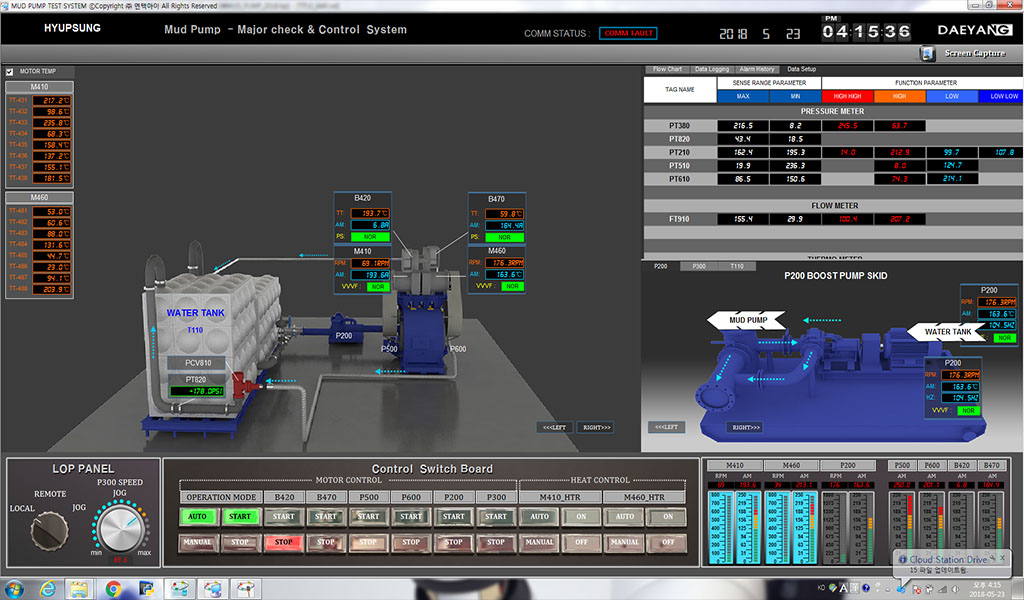Click the HYUPSUNG logo

[76, 30]
